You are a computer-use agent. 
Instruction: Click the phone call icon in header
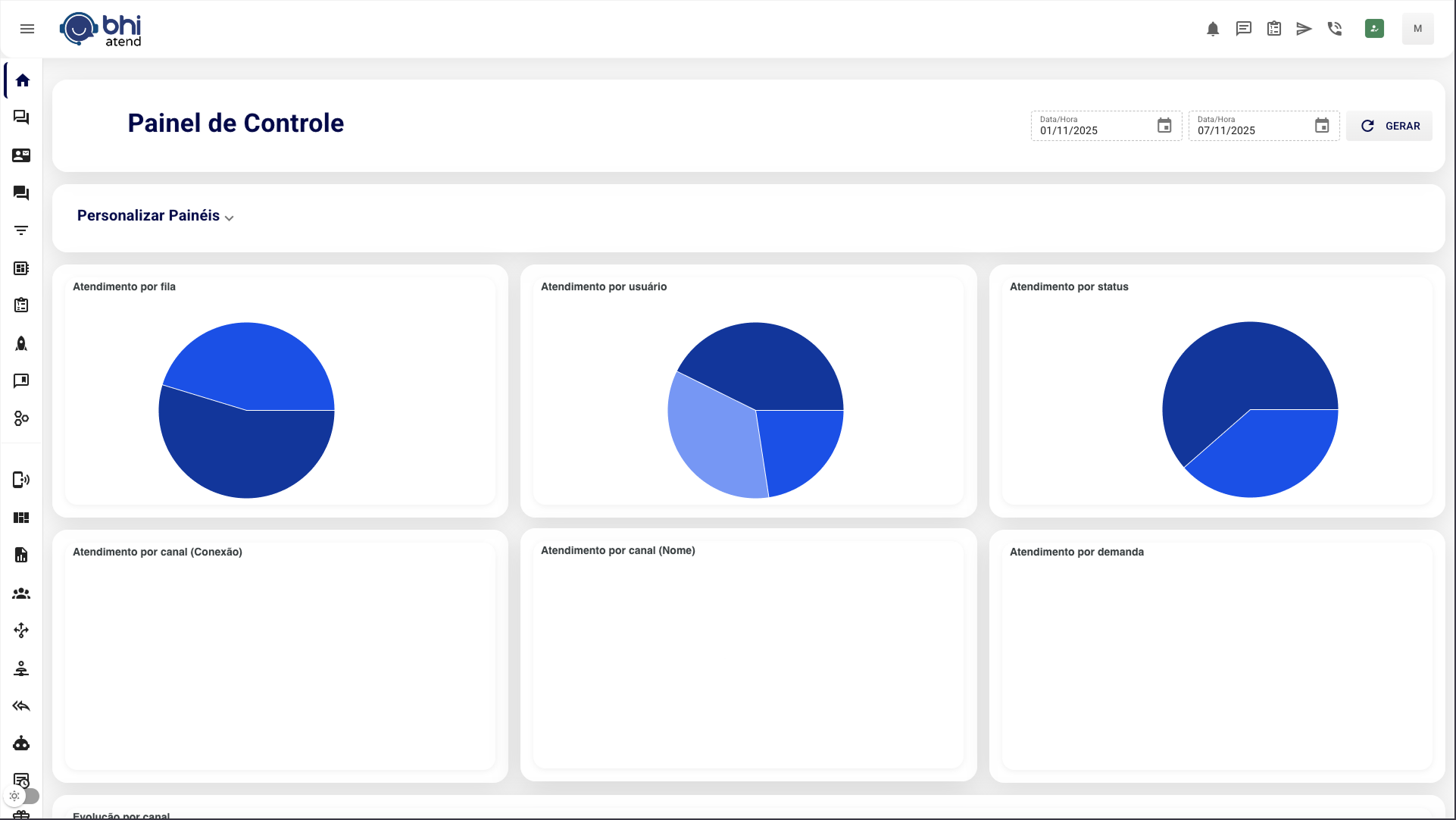click(x=1335, y=29)
